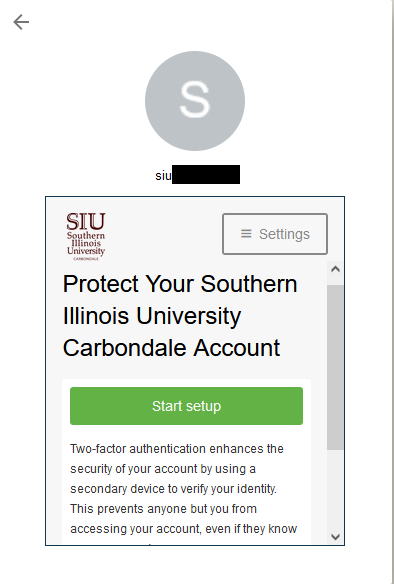
Task: Open the Settings menu
Action: point(275,234)
